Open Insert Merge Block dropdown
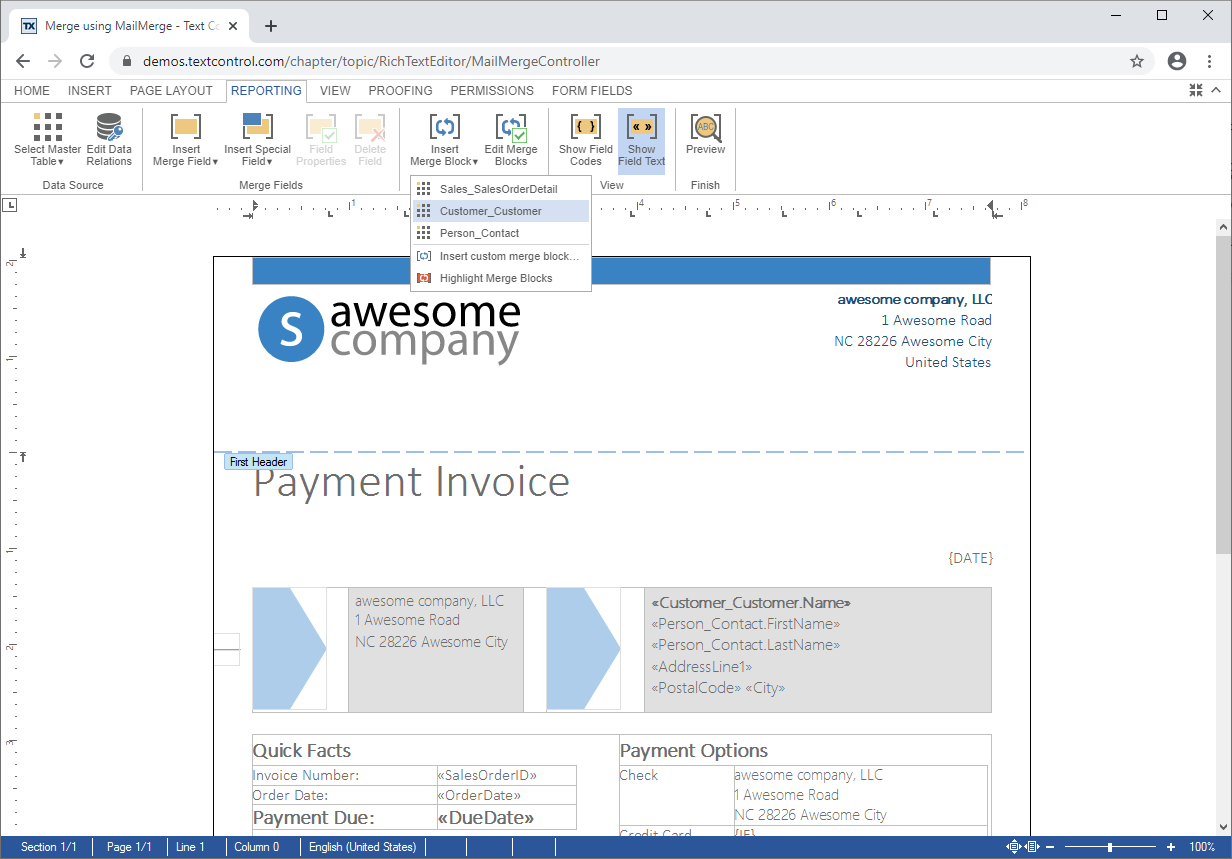 pos(445,140)
